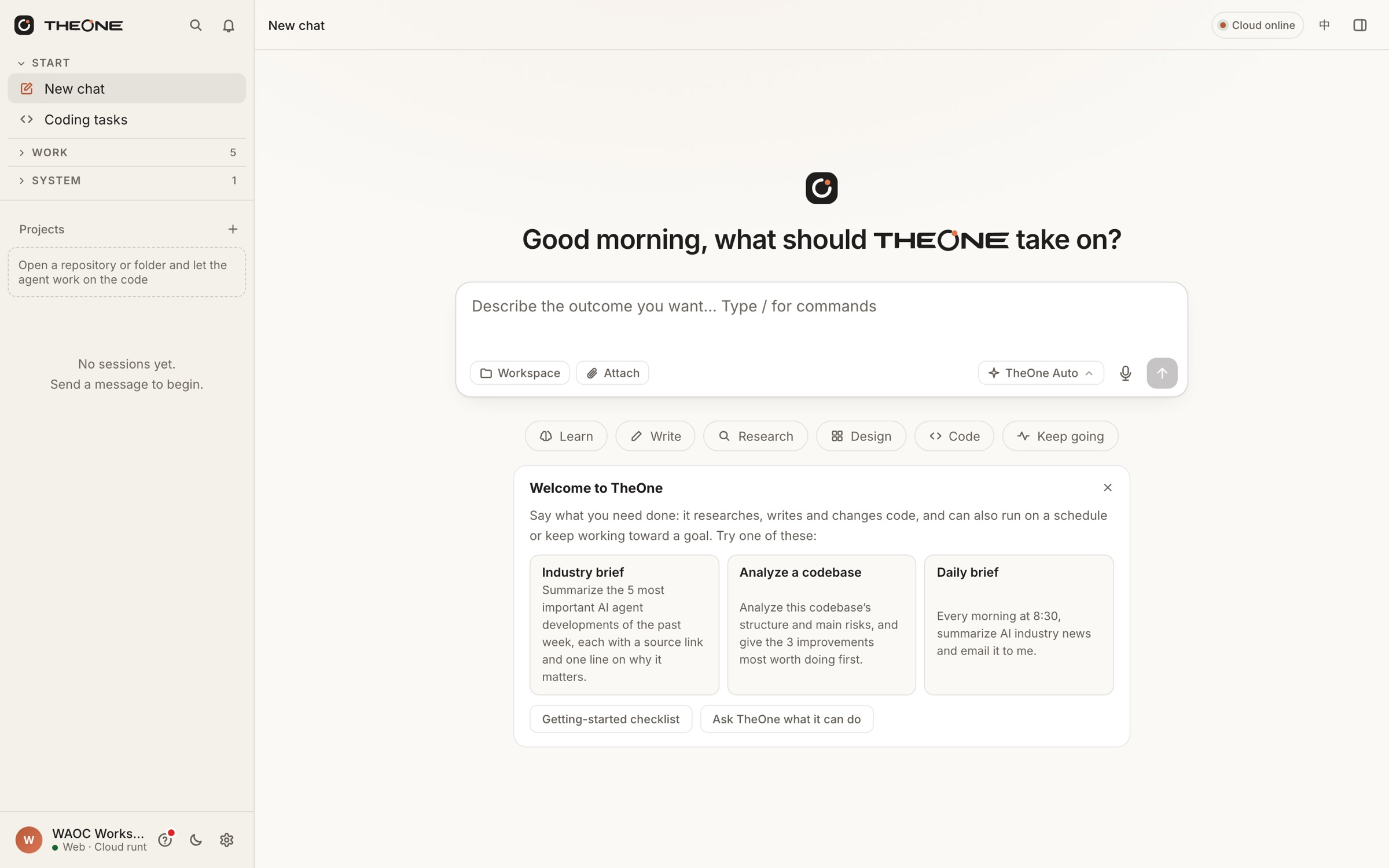This screenshot has height=868, width=1389.
Task: Choose the Research suggestion chip
Action: pyautogui.click(x=755, y=436)
